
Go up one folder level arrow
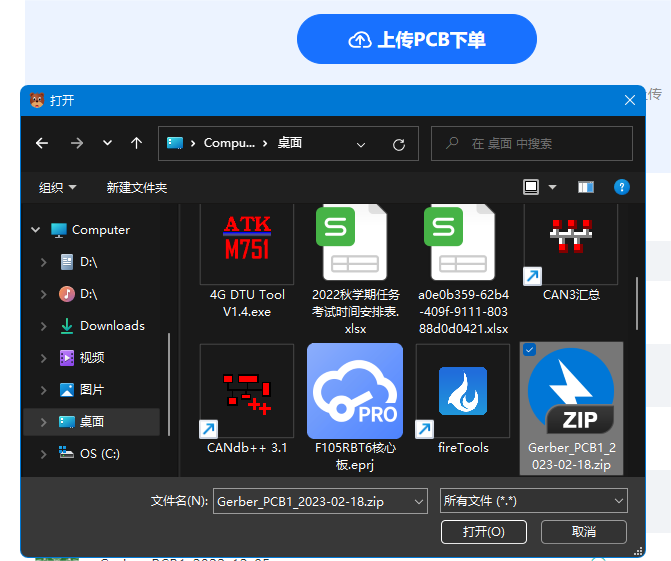coord(136,143)
